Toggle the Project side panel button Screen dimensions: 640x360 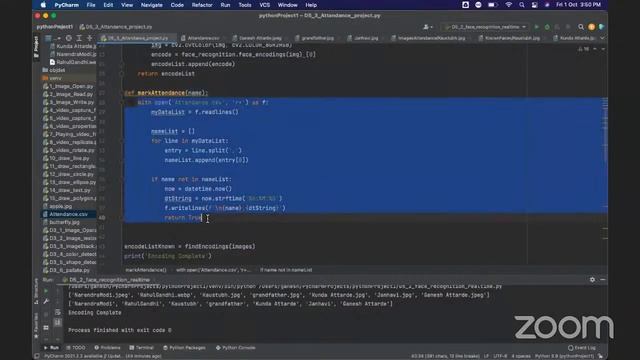[x=36, y=46]
